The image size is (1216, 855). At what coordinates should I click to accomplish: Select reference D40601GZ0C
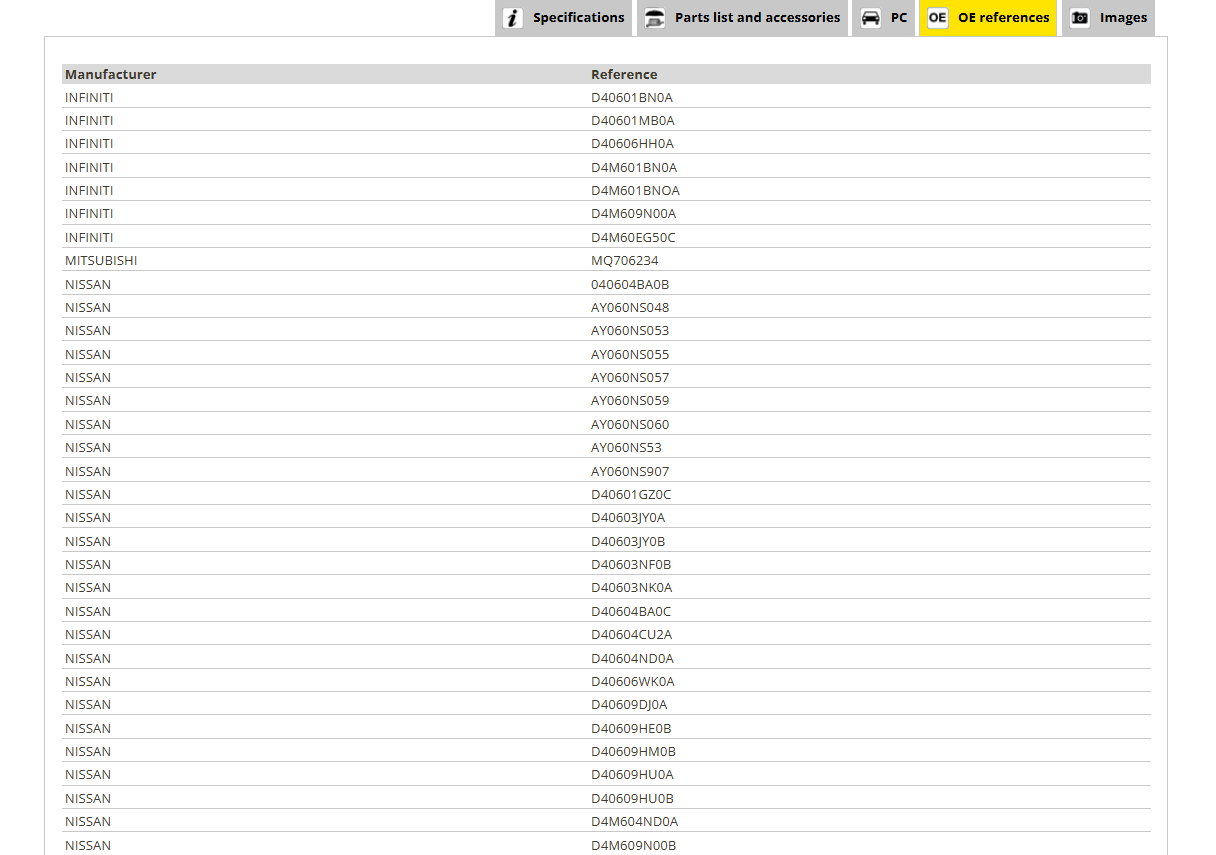coord(631,494)
